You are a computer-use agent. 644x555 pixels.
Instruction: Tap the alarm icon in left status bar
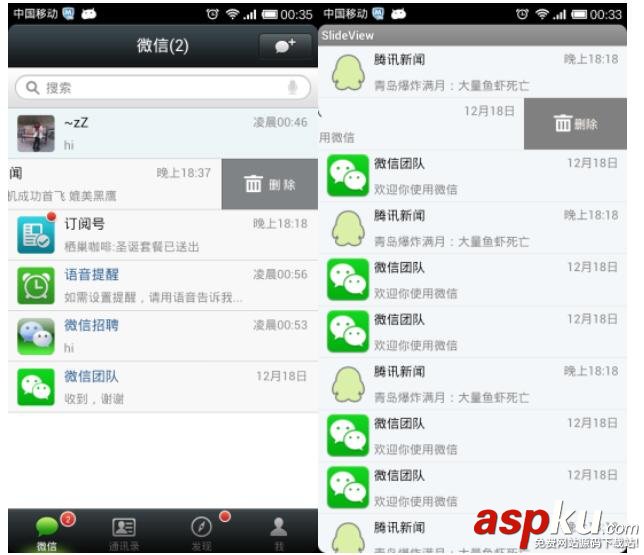click(212, 14)
